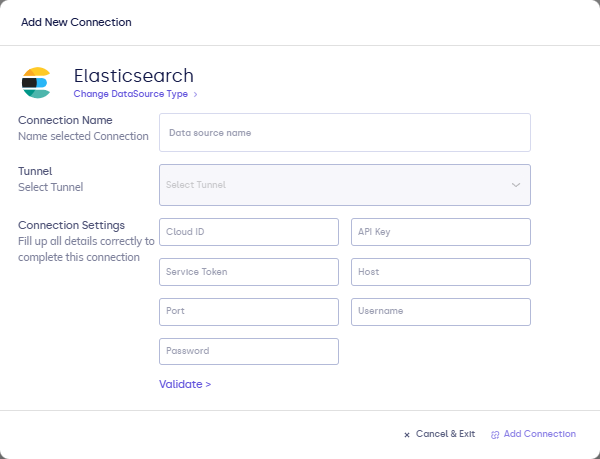Focus the Data source name field
The height and width of the screenshot is (459, 600).
345,132
